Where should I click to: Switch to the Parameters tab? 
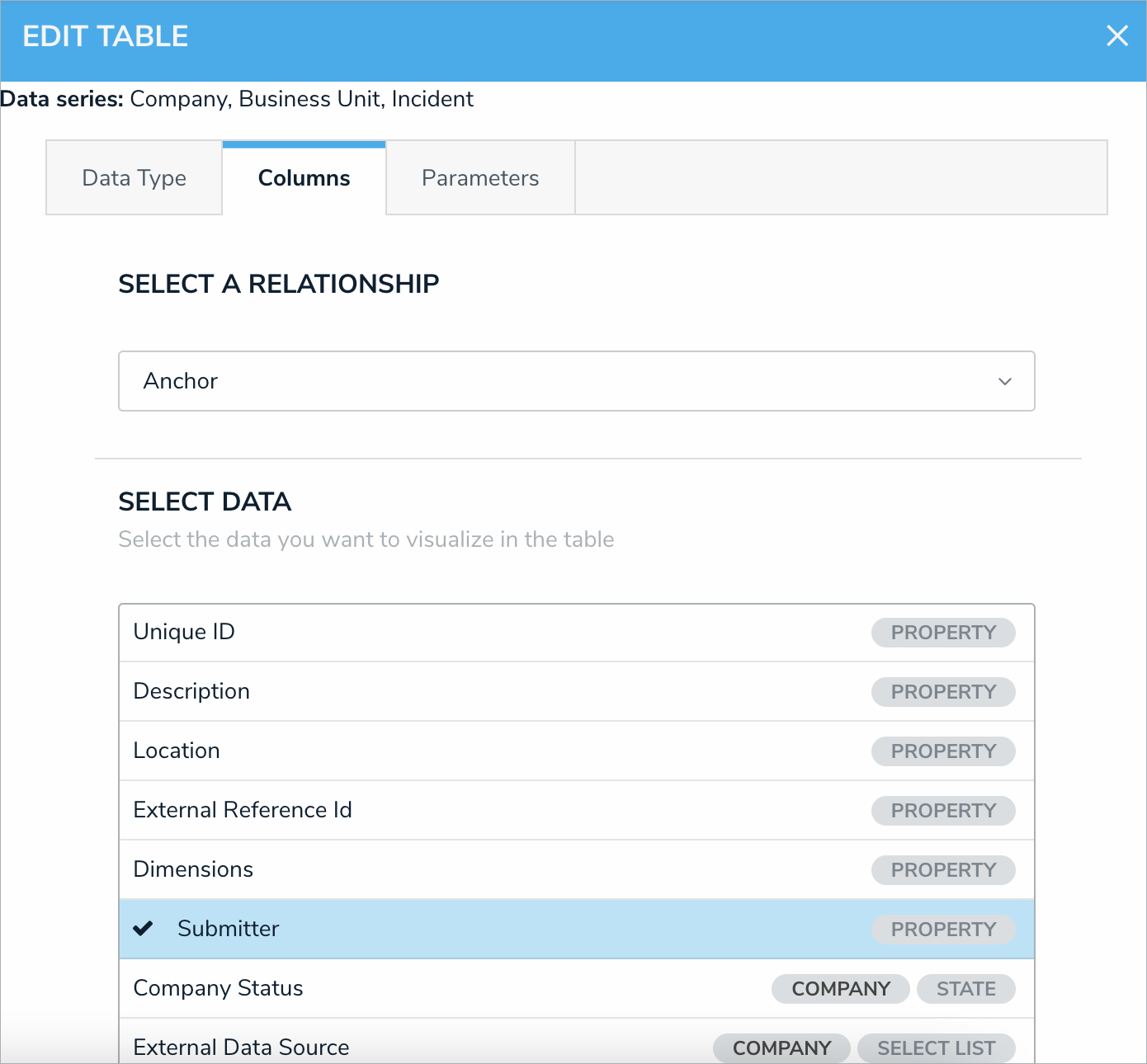point(480,178)
